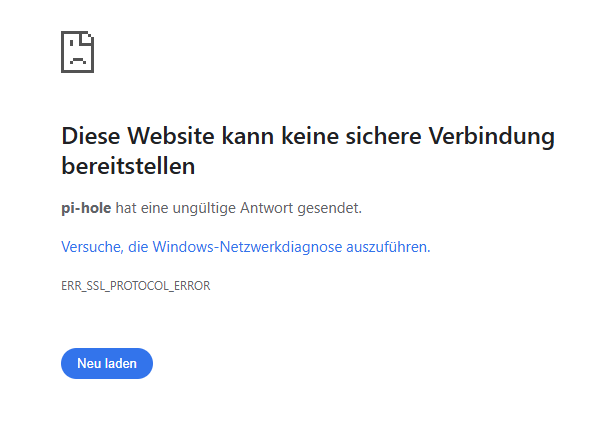604x421 pixels.
Task: Click the word kann in the heading
Action: click(247, 136)
